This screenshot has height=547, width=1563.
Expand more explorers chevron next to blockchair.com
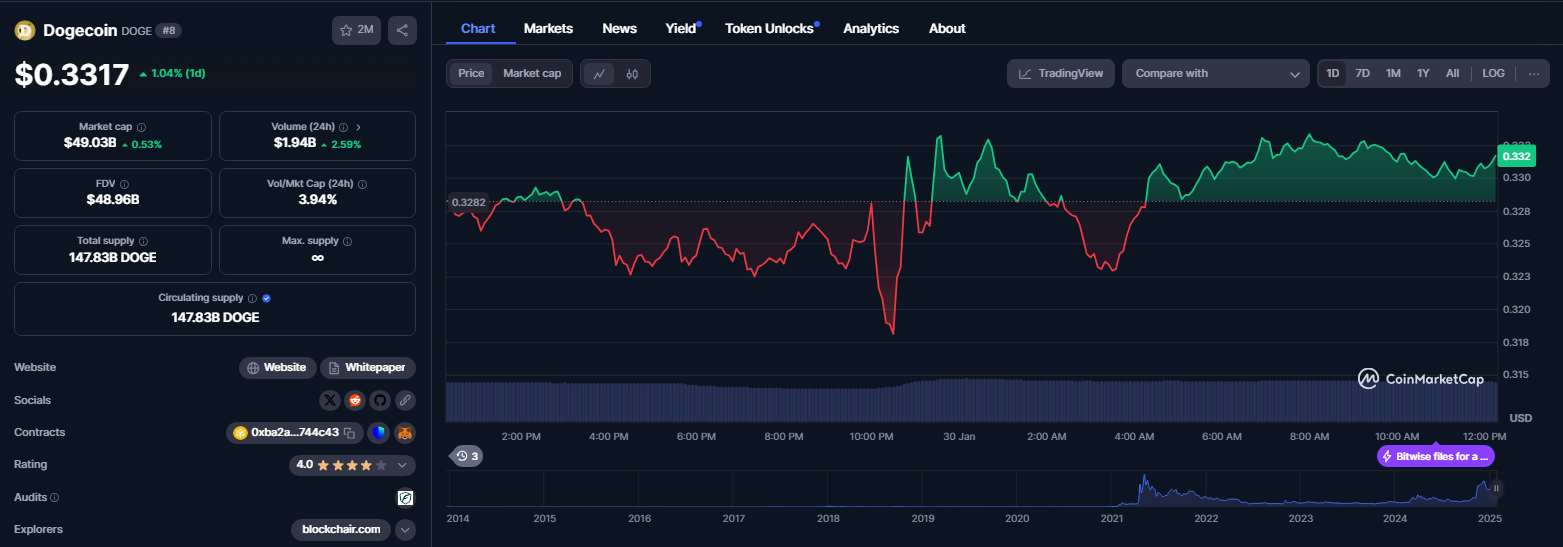pos(405,529)
